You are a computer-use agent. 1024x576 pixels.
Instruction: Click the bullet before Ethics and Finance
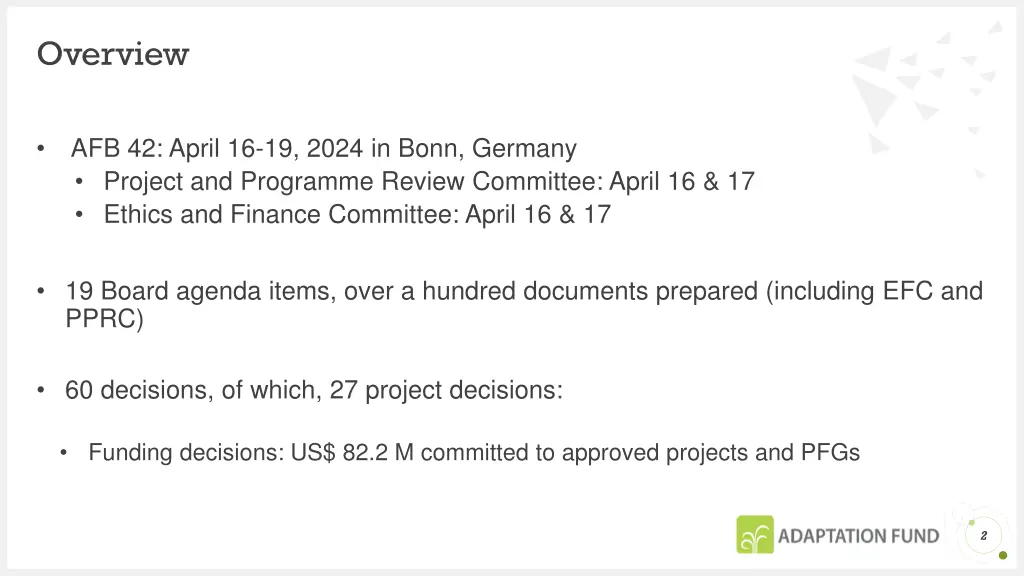coord(79,215)
